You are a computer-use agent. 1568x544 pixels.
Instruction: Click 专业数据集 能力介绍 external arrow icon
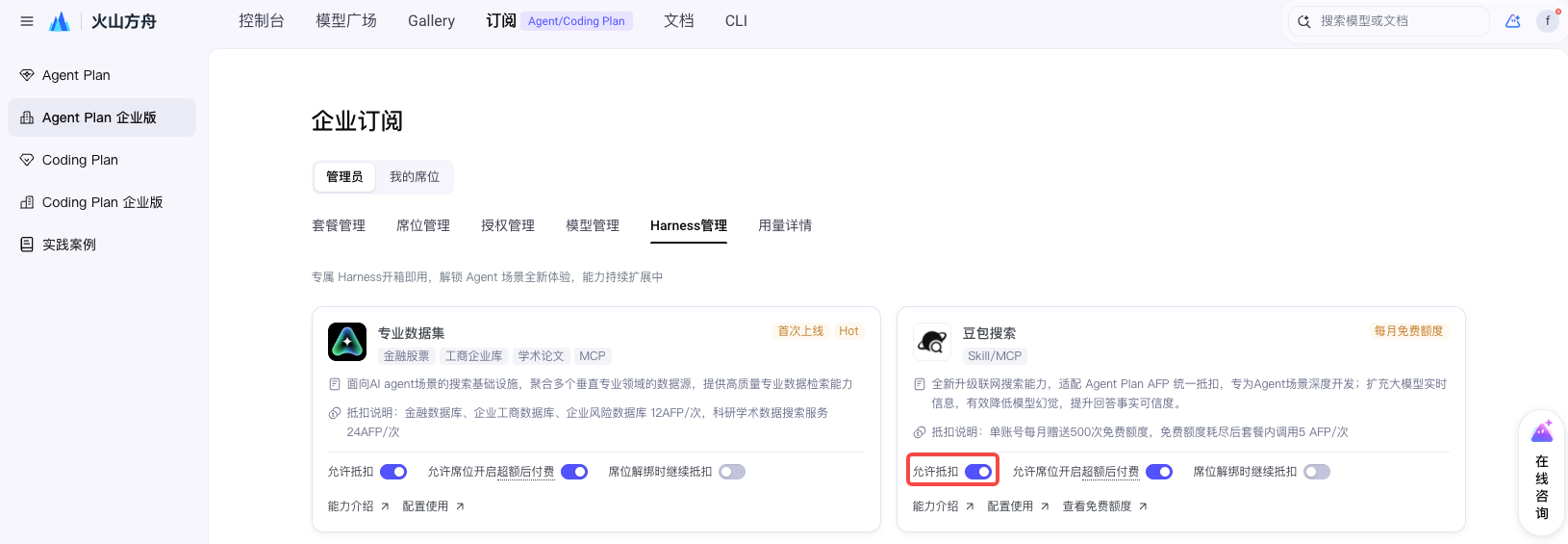coord(385,506)
